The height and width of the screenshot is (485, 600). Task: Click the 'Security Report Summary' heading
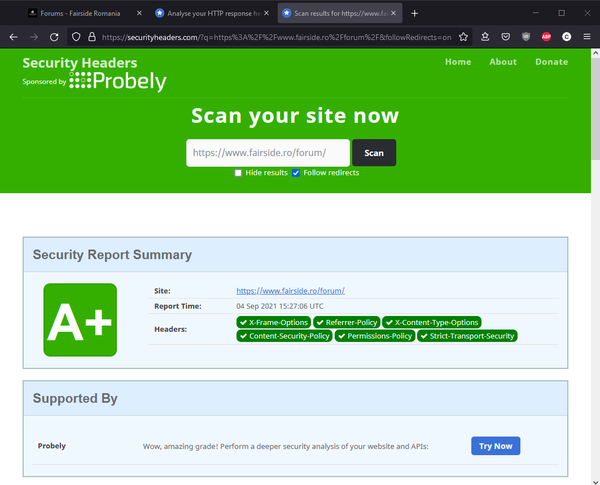pyautogui.click(x=112, y=255)
